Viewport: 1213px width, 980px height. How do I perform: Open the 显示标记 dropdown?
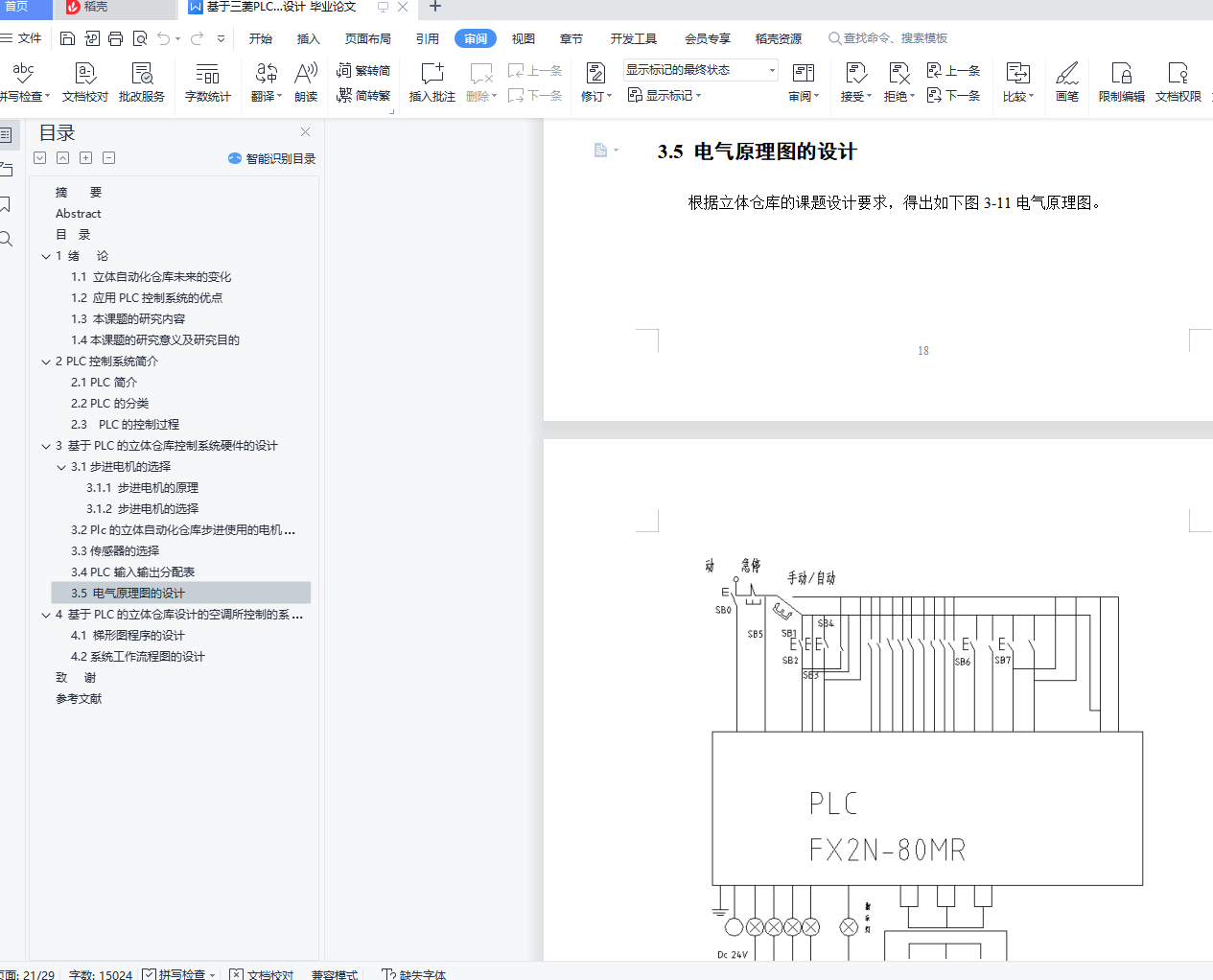click(665, 96)
